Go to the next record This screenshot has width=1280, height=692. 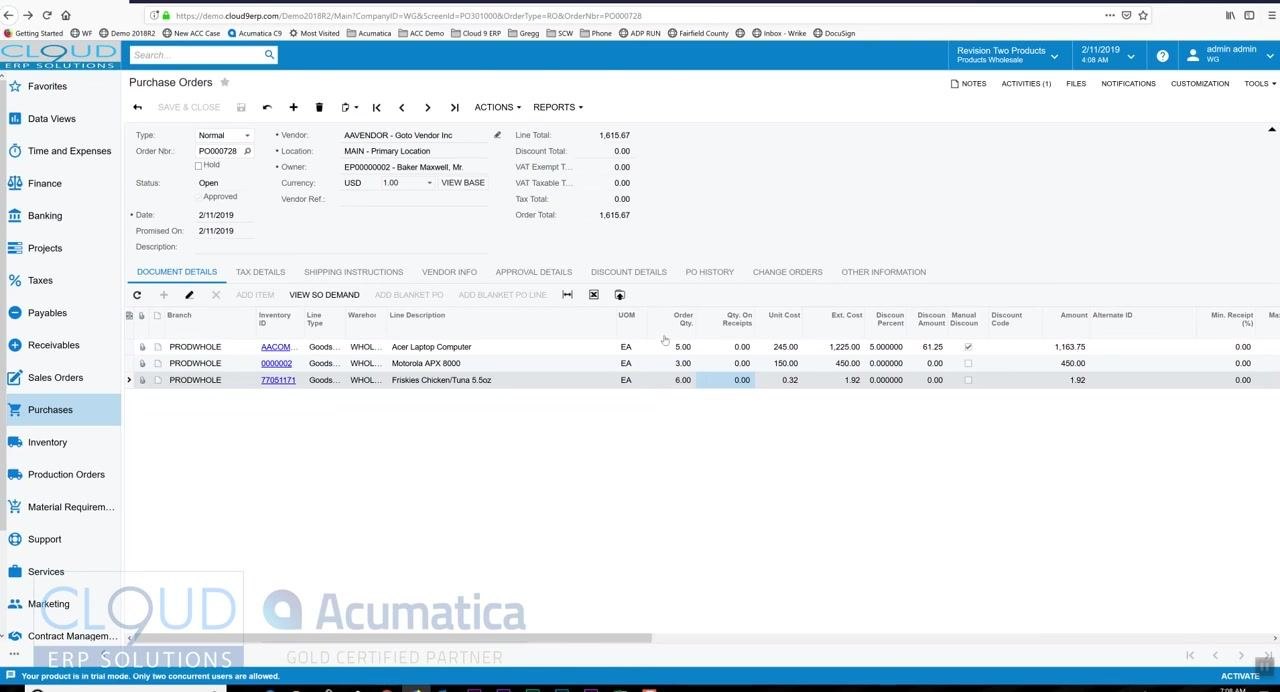(428, 107)
